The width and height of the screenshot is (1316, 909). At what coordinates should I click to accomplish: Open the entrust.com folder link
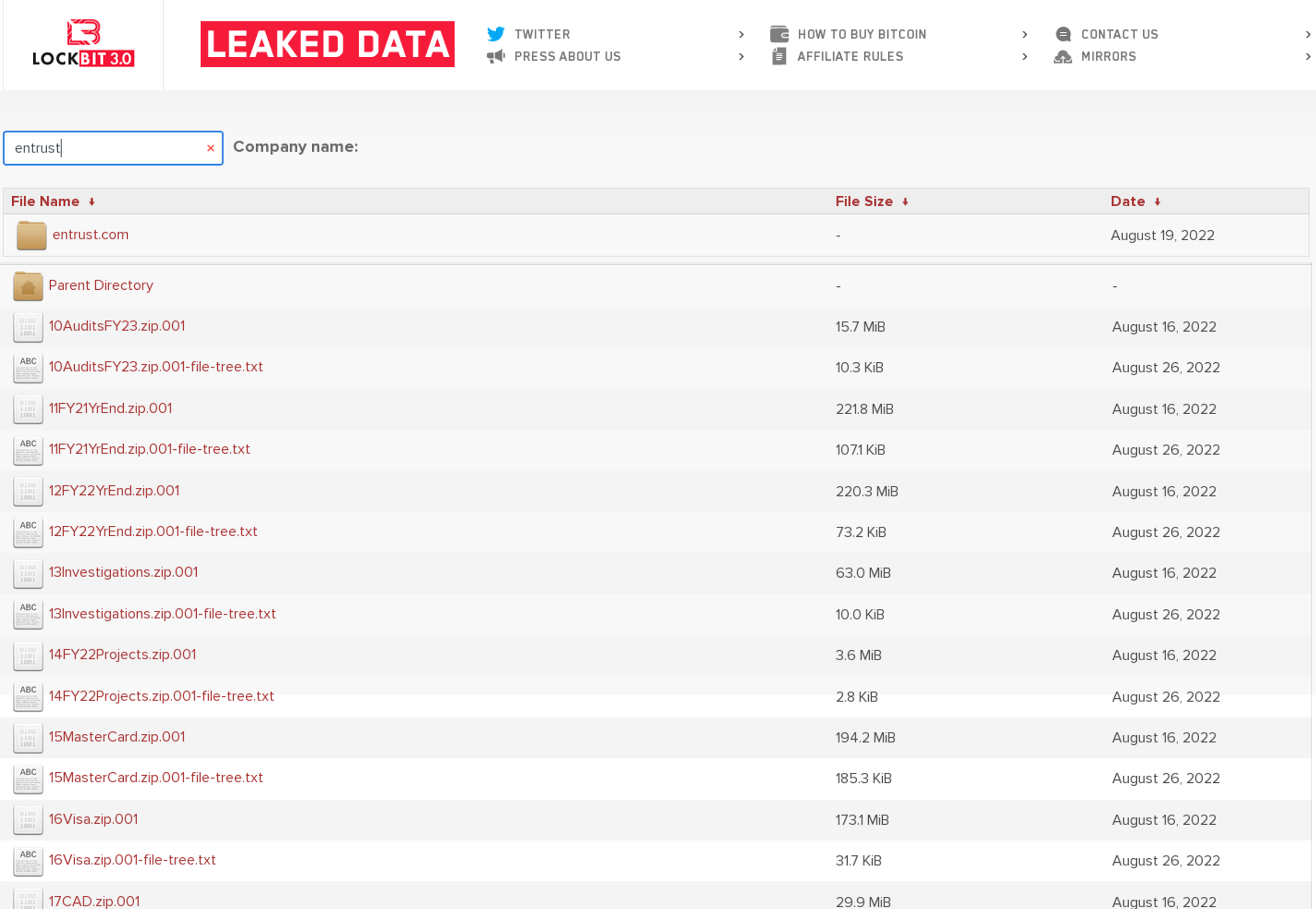coord(91,235)
